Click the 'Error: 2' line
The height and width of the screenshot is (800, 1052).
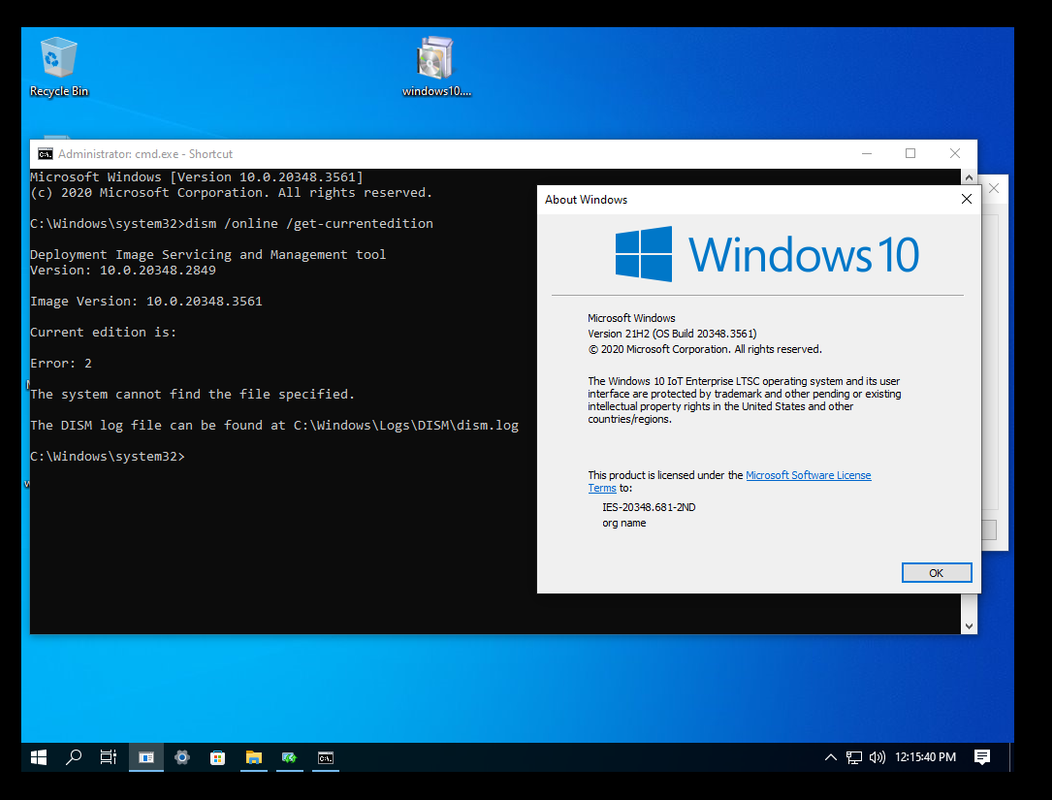(61, 364)
